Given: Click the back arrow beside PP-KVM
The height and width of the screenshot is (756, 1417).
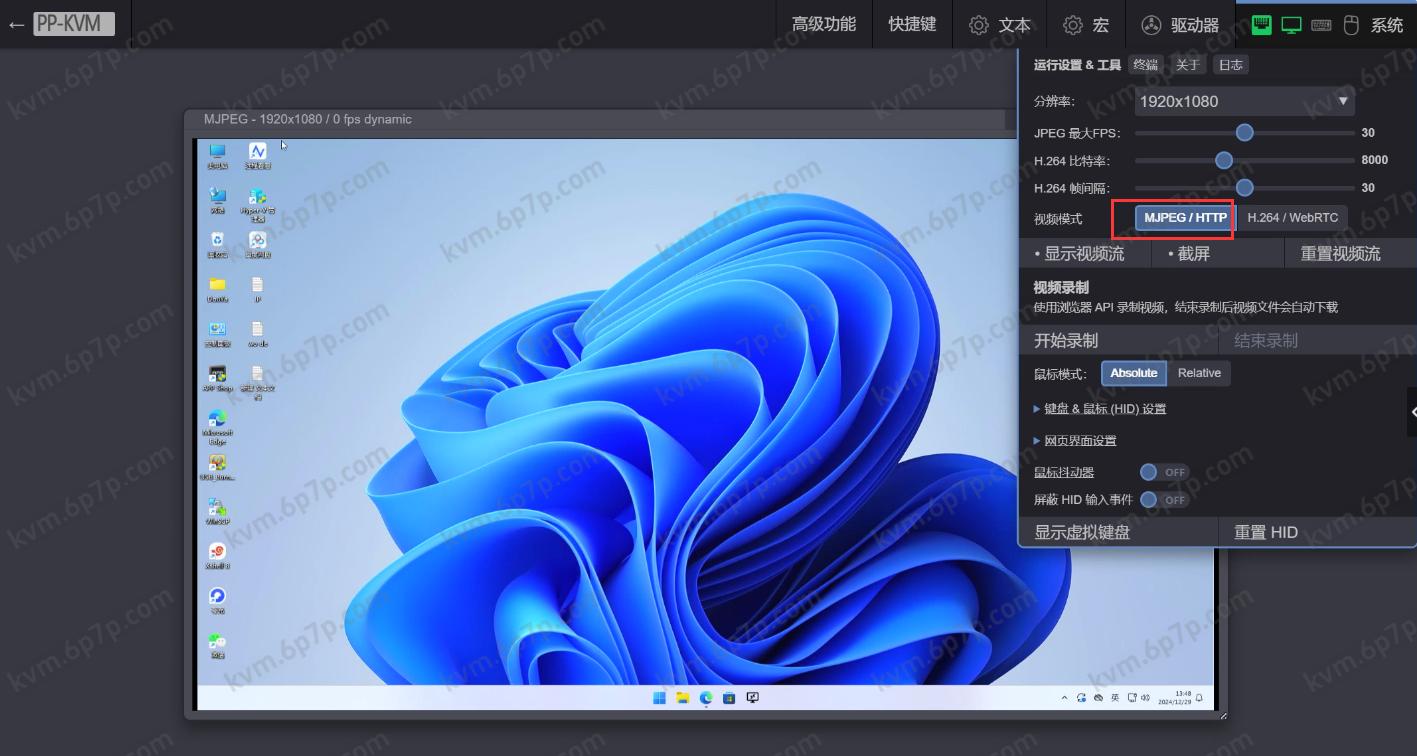Looking at the screenshot, I should pyautogui.click(x=16, y=24).
